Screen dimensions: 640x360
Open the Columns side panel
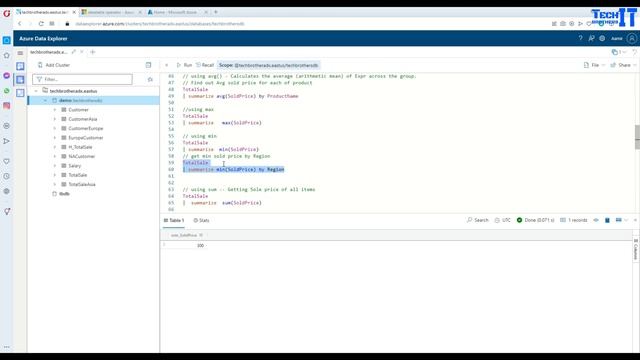pyautogui.click(x=636, y=249)
